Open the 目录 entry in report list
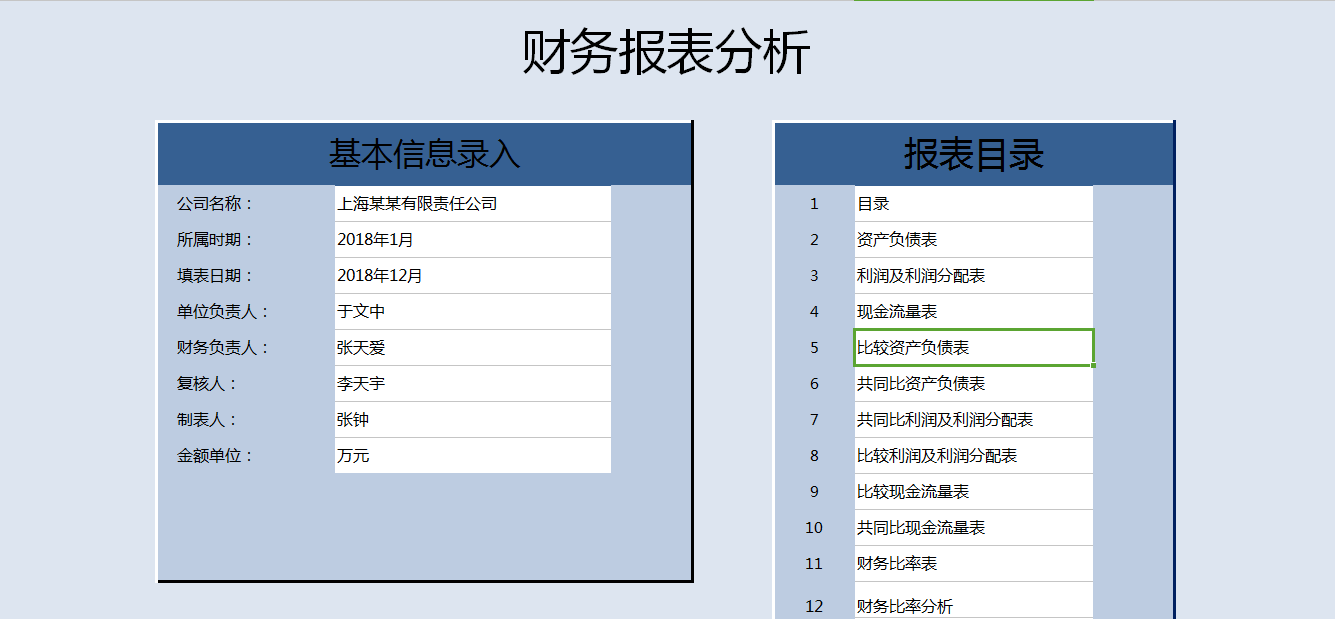The width and height of the screenshot is (1335, 619). click(x=974, y=204)
